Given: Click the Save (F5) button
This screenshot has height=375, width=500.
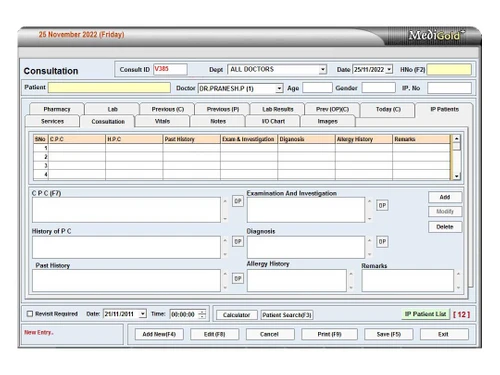Looking at the screenshot, I should [x=389, y=334].
